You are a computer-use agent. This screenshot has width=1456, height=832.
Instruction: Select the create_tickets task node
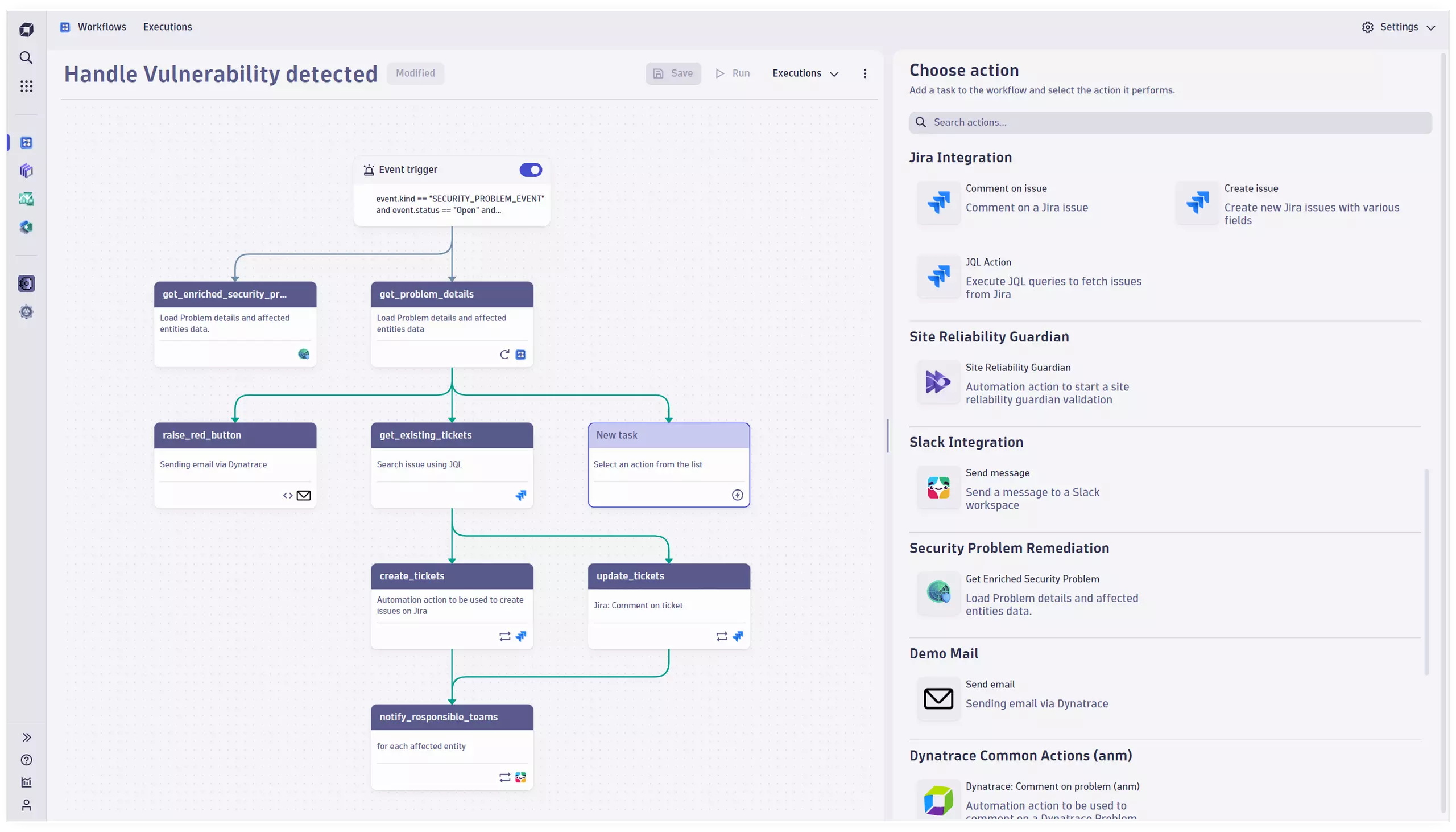[452, 576]
